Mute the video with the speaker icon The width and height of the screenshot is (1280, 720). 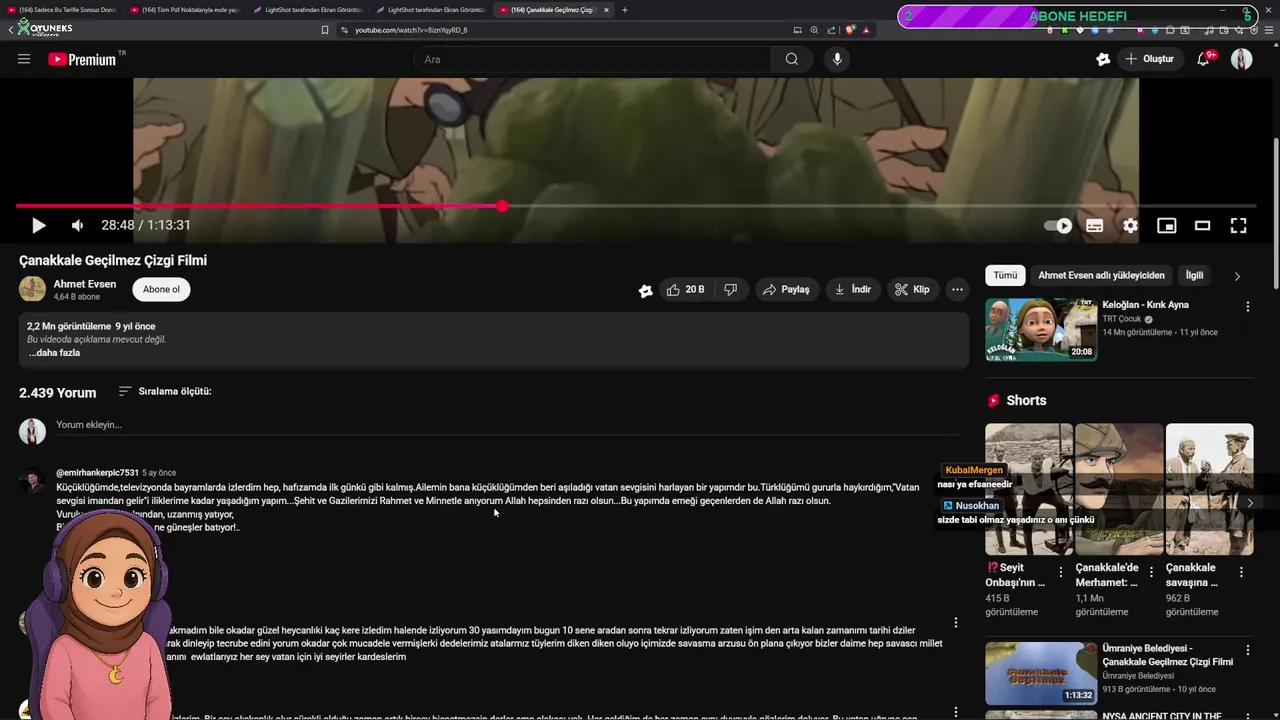(x=77, y=225)
